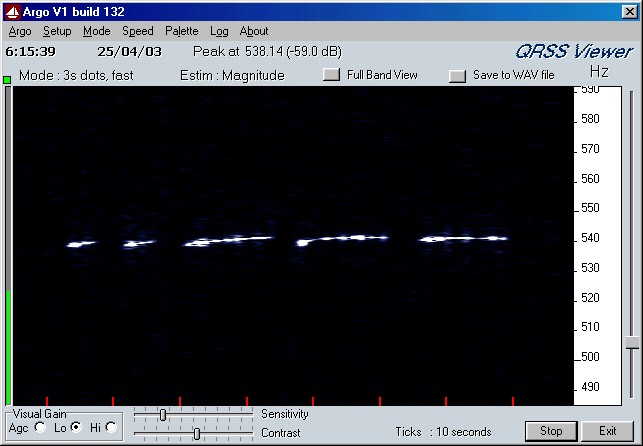The width and height of the screenshot is (643, 446).
Task: Click the QRSS Viewer logo text
Action: pos(574,52)
